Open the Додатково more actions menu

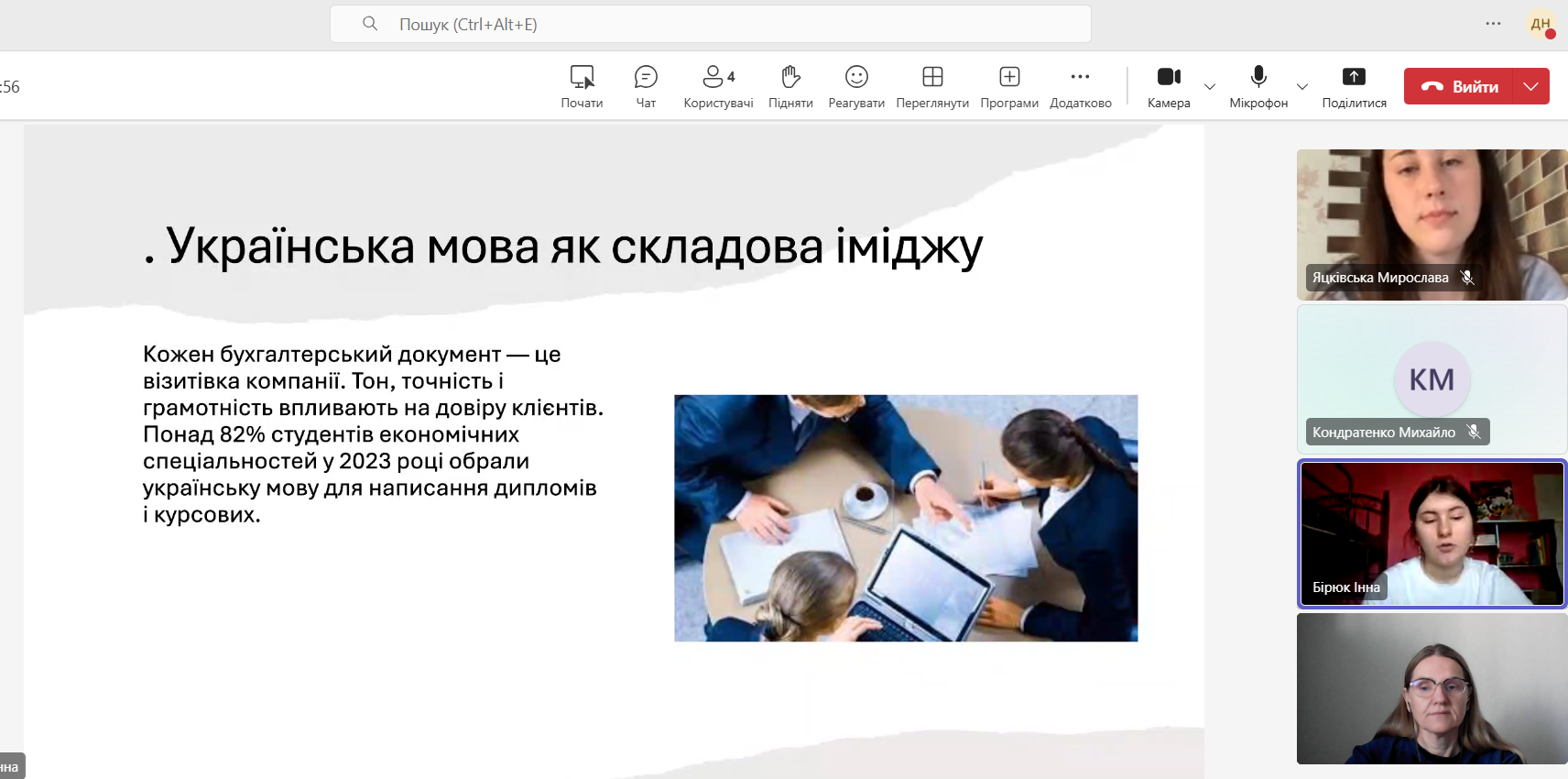click(1081, 86)
